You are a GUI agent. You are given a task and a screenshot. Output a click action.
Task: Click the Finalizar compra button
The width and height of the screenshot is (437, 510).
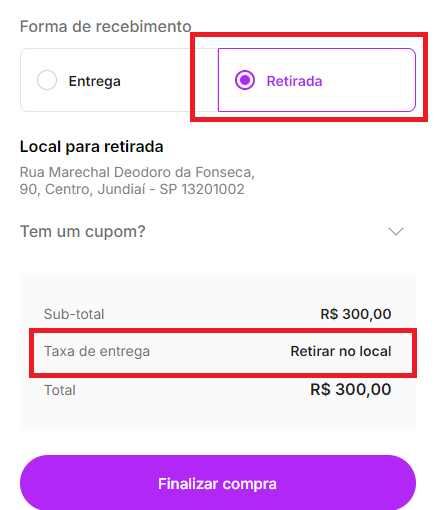point(218,483)
